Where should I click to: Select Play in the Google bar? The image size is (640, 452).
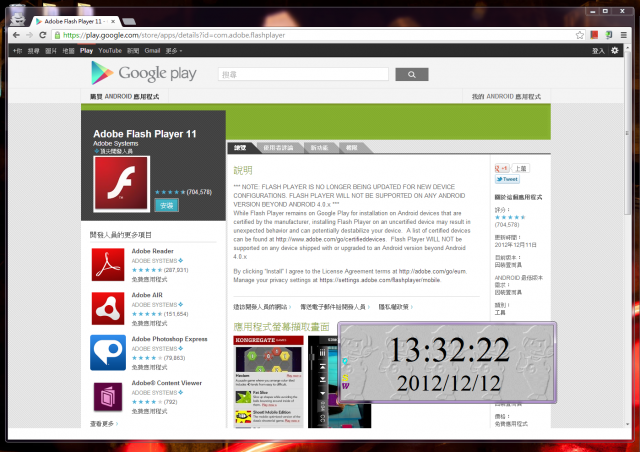86,51
